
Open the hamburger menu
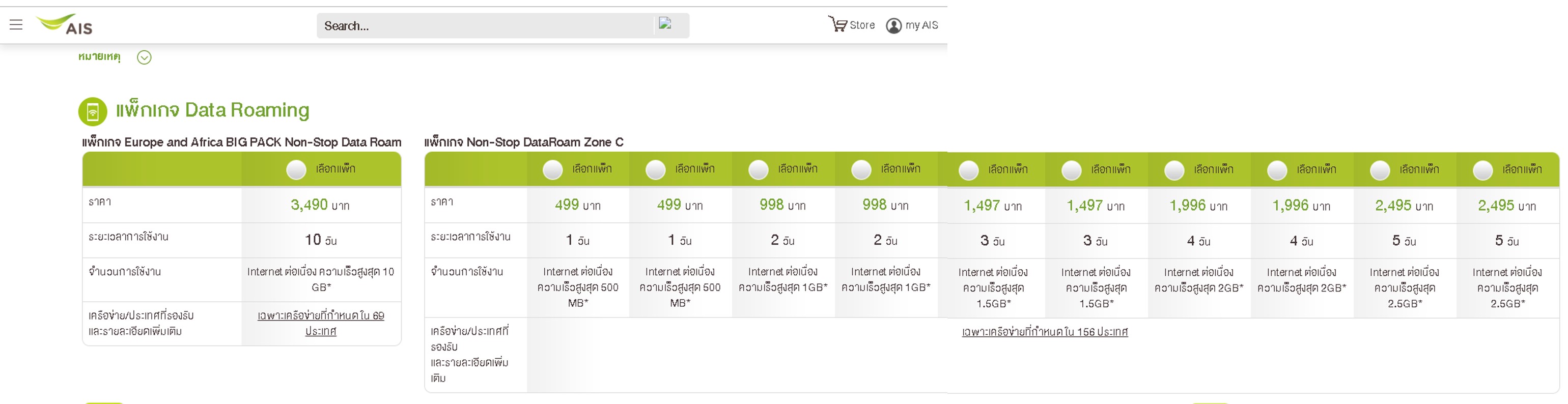coord(16,25)
